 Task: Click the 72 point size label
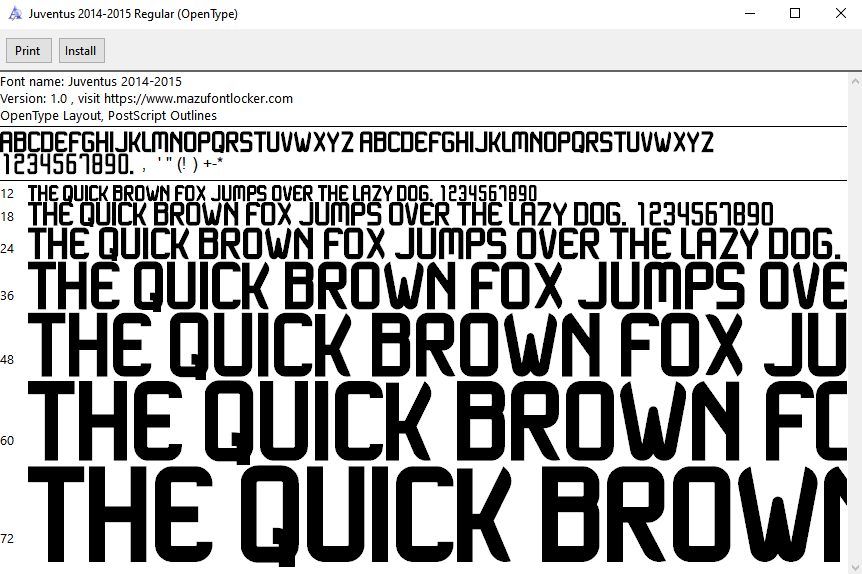tap(7, 539)
